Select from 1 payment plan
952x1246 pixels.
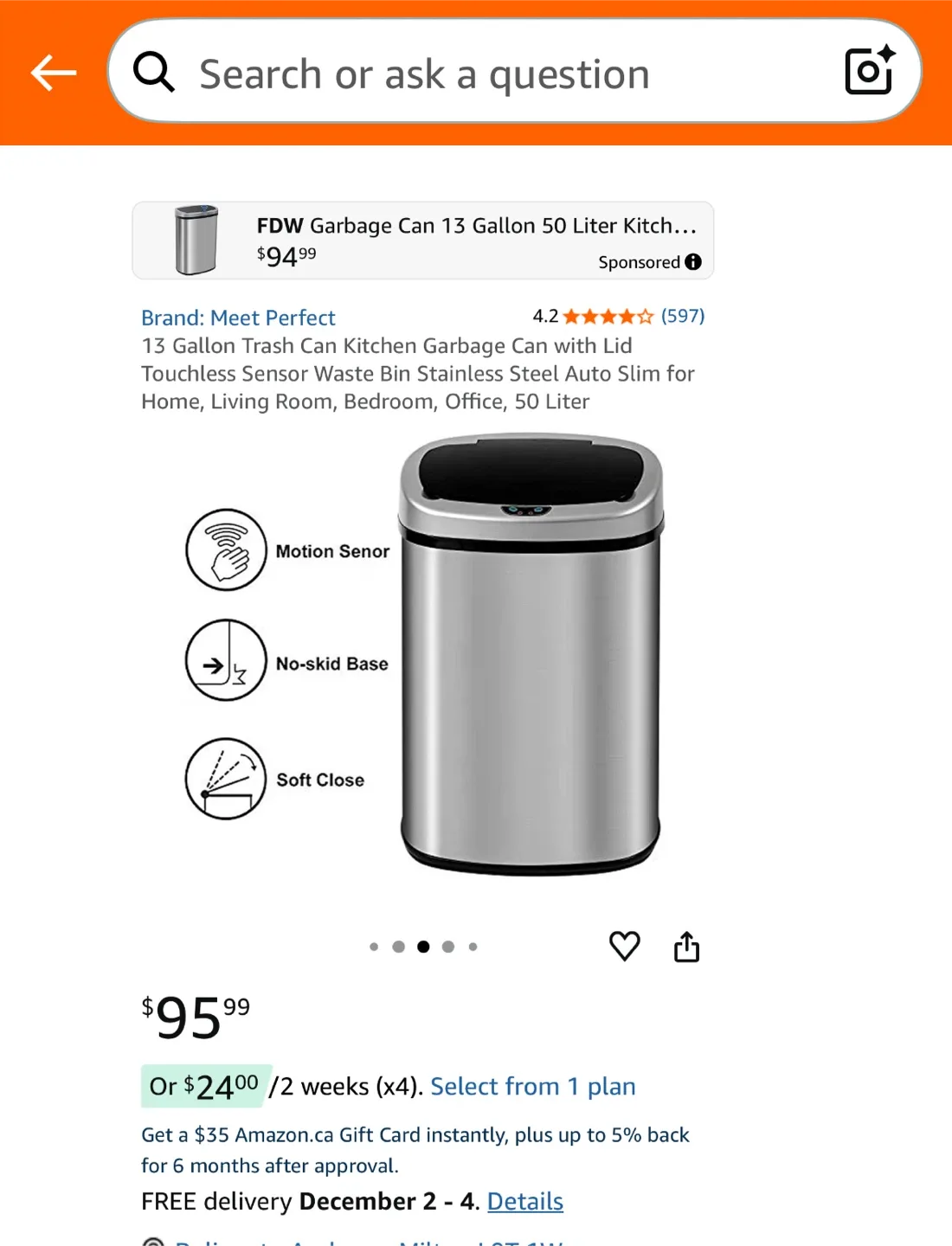[x=533, y=1086]
